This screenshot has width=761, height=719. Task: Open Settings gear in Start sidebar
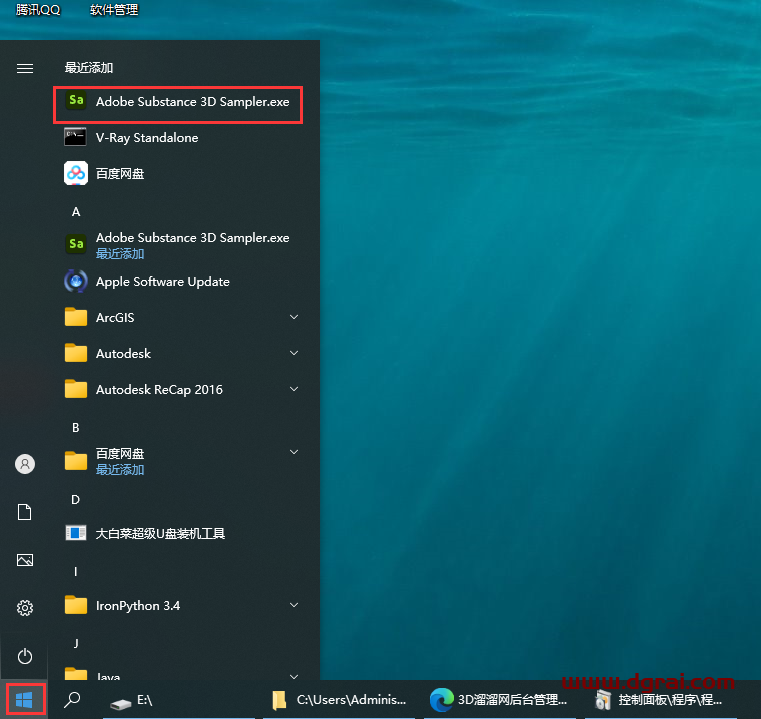click(25, 608)
